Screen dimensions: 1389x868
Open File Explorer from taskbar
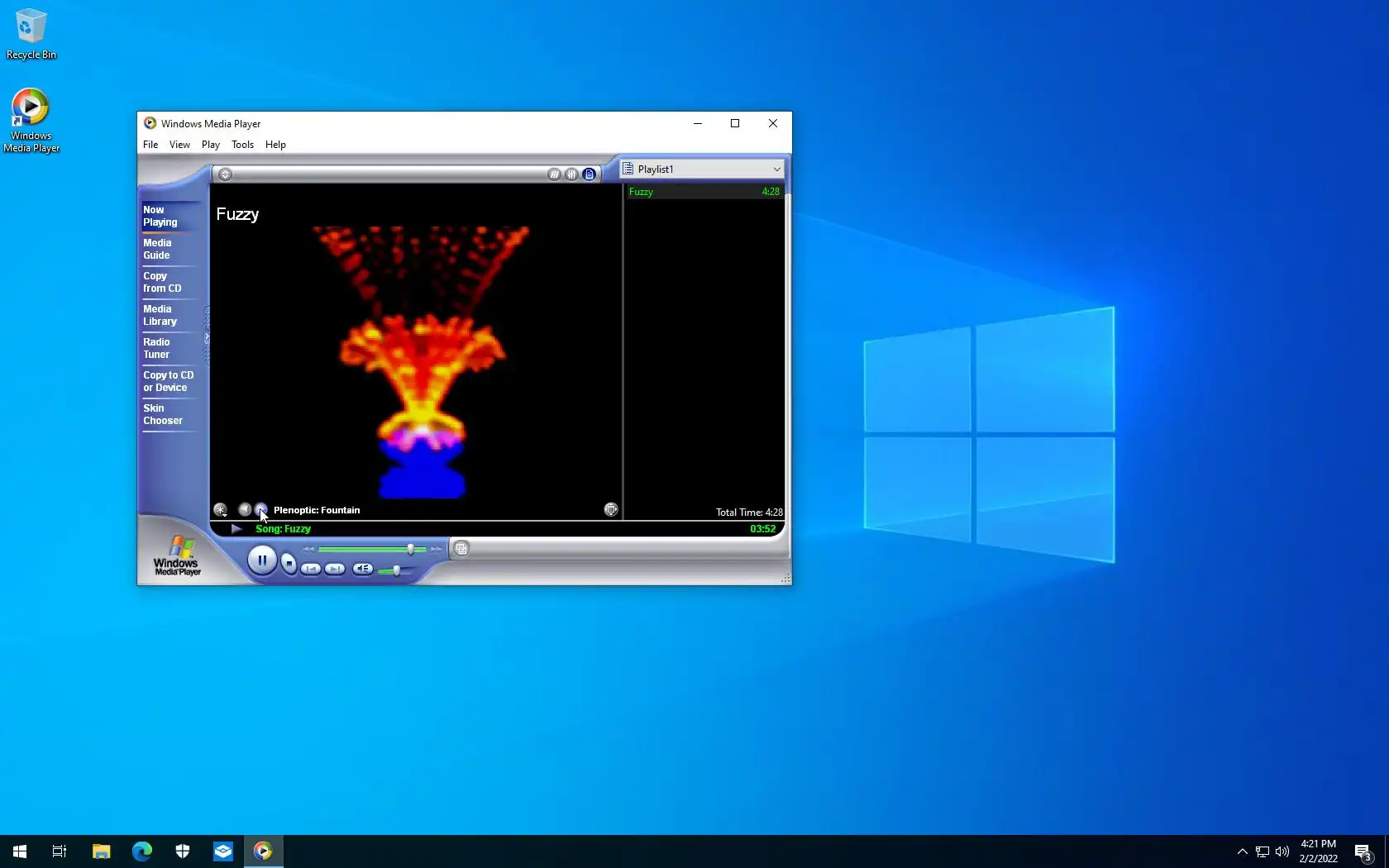click(x=101, y=851)
